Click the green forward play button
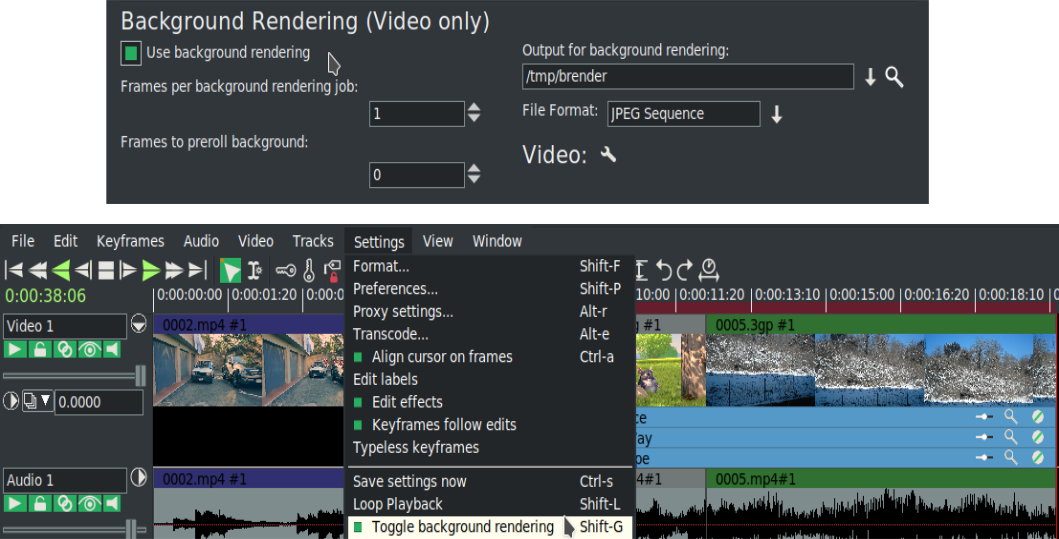This screenshot has width=1059, height=539. (151, 269)
